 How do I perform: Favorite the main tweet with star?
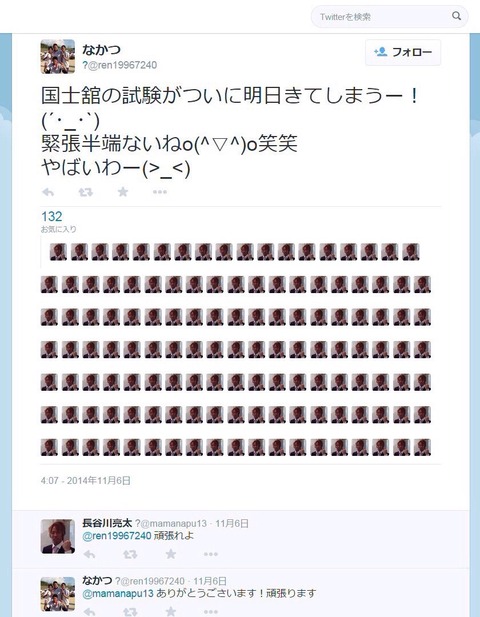point(123,192)
